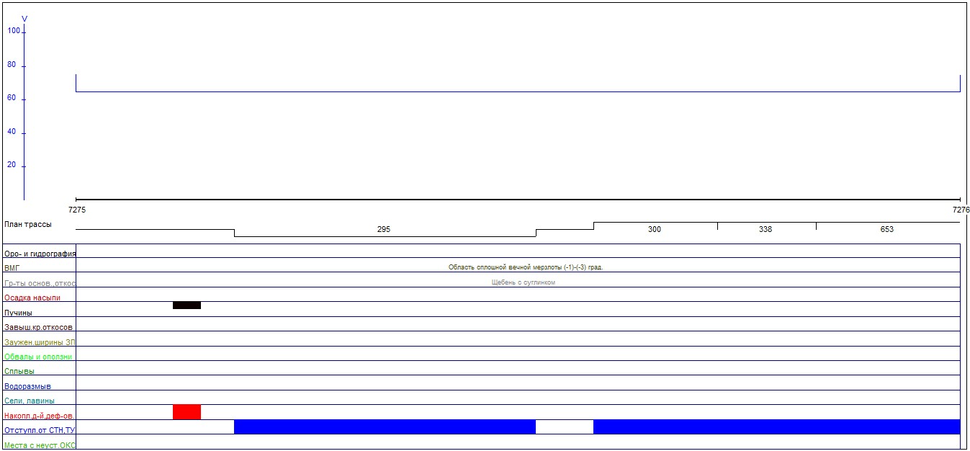Select curve radius value 653
This screenshot has width=970, height=451.
pyautogui.click(x=886, y=230)
